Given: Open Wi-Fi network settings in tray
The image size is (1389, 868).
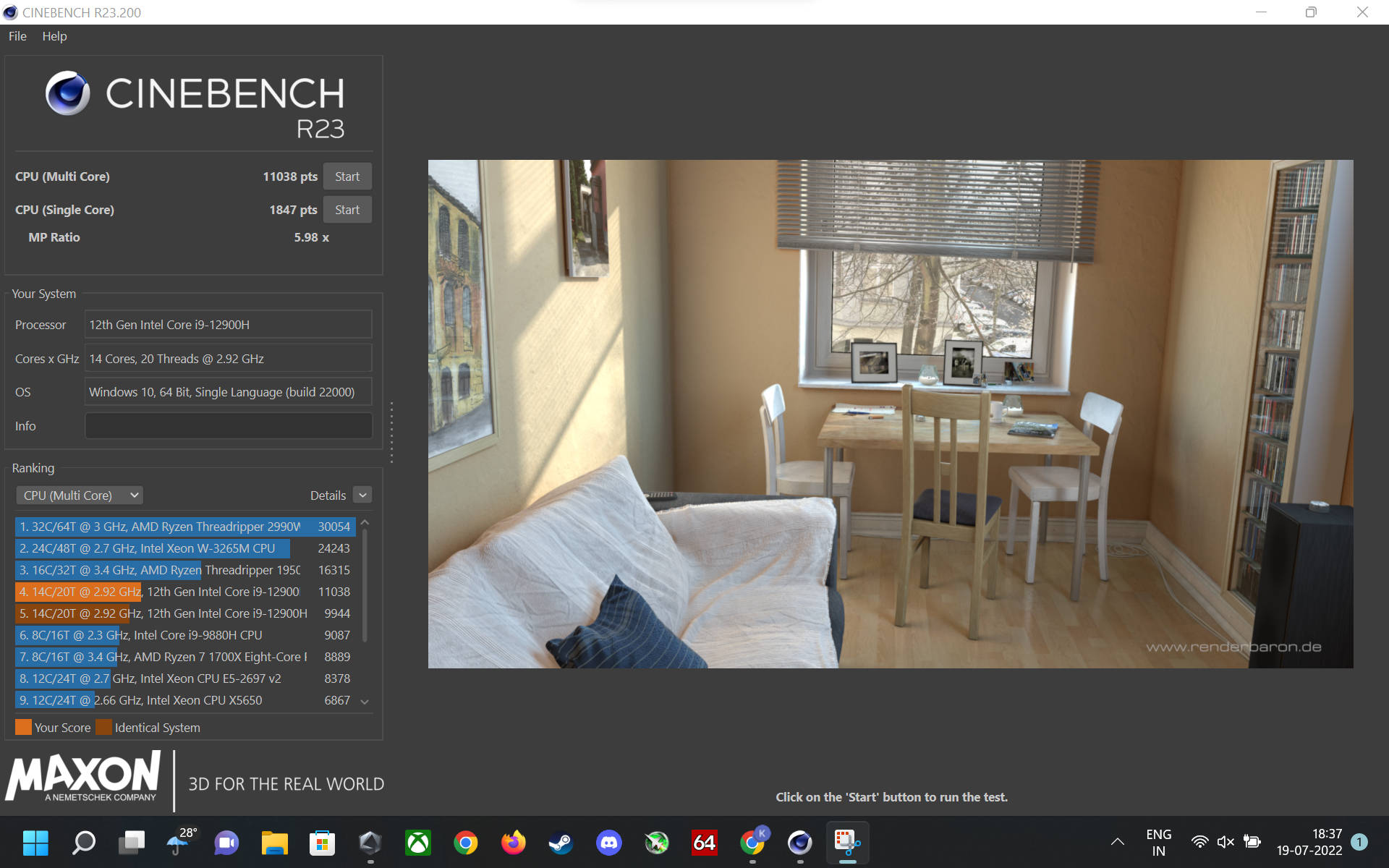Looking at the screenshot, I should pos(1199,842).
